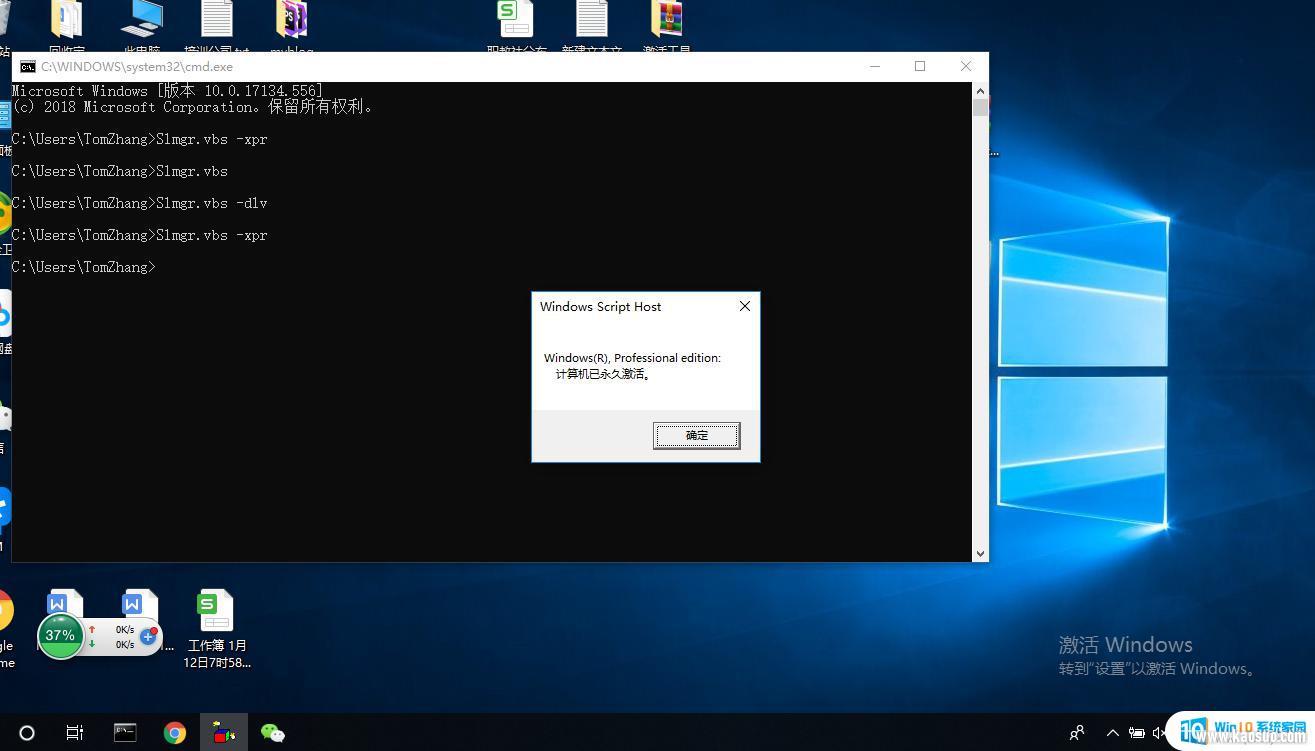1315x751 pixels.
Task: Click the cmd vertical scrollbar thumb
Action: tap(980, 107)
